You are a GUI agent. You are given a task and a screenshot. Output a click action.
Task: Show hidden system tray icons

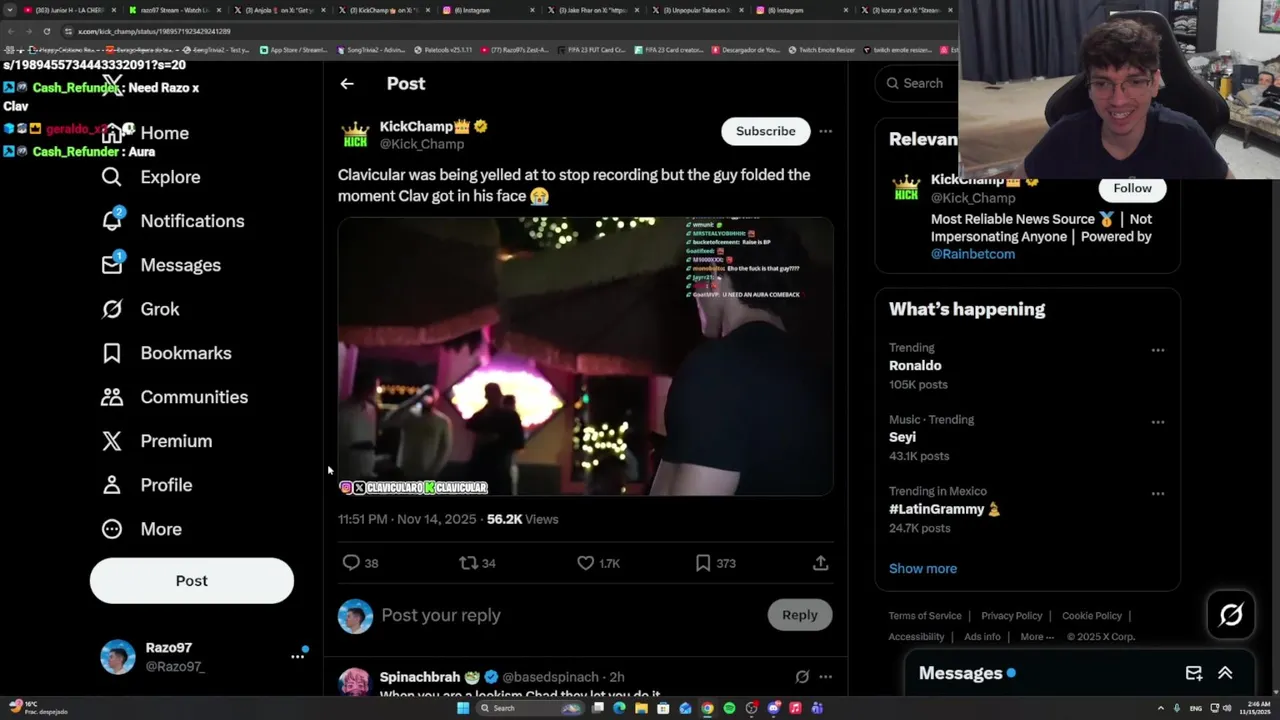tap(1161, 708)
